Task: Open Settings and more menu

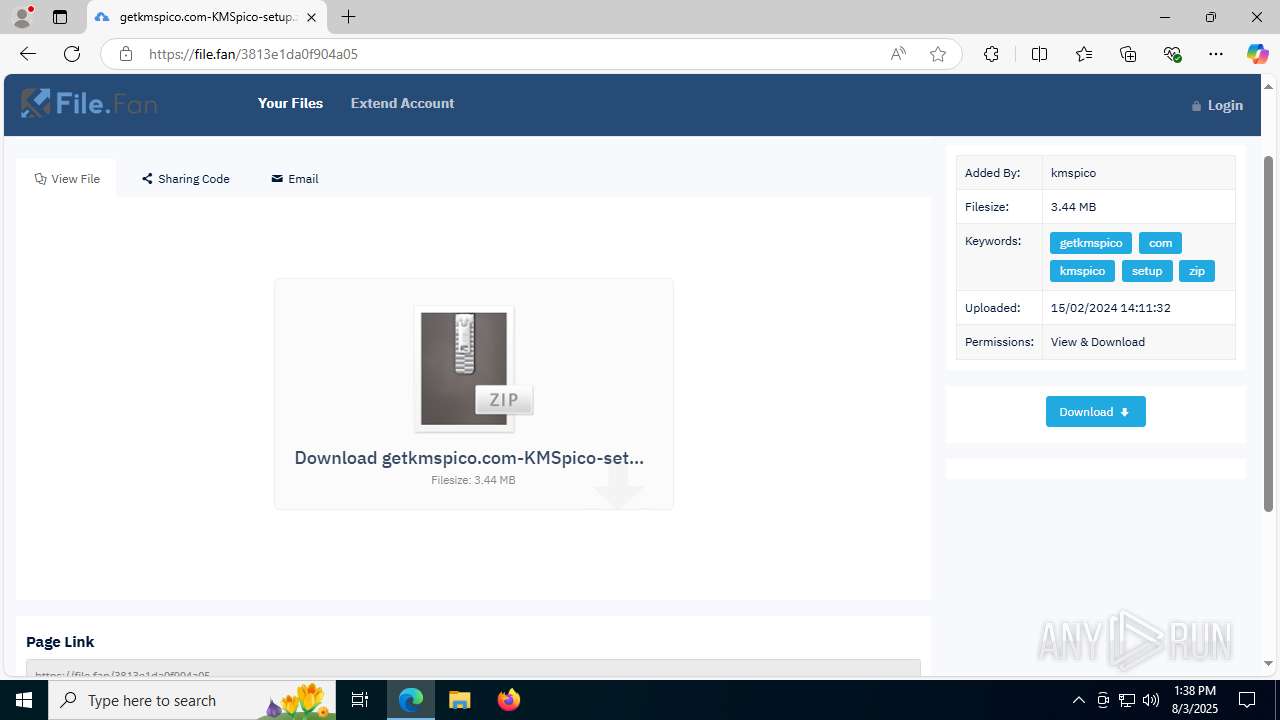Action: (1216, 54)
